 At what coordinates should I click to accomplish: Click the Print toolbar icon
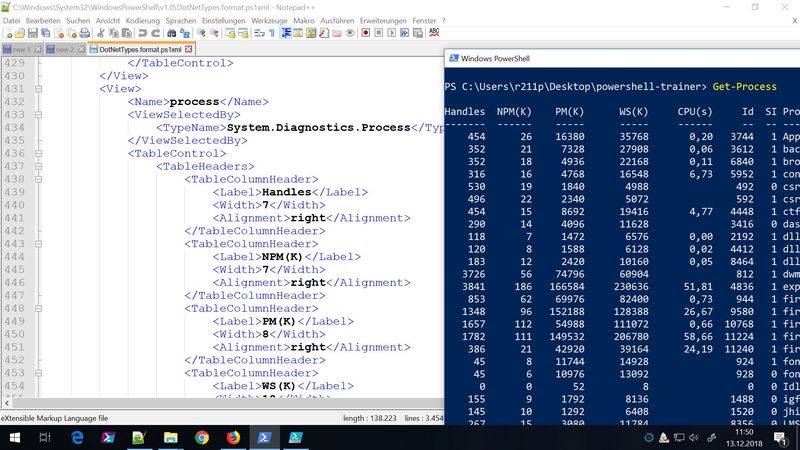(85, 33)
